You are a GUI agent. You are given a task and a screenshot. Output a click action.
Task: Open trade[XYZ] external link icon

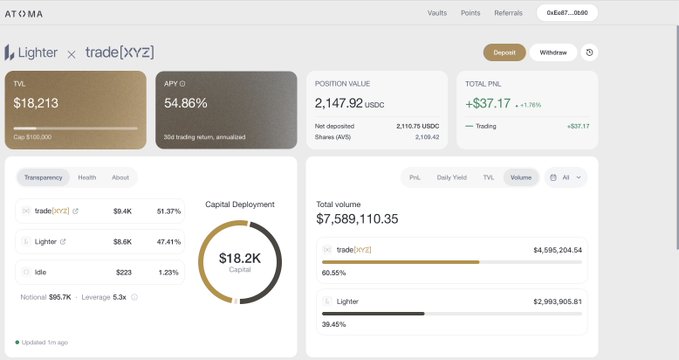pyautogui.click(x=75, y=211)
